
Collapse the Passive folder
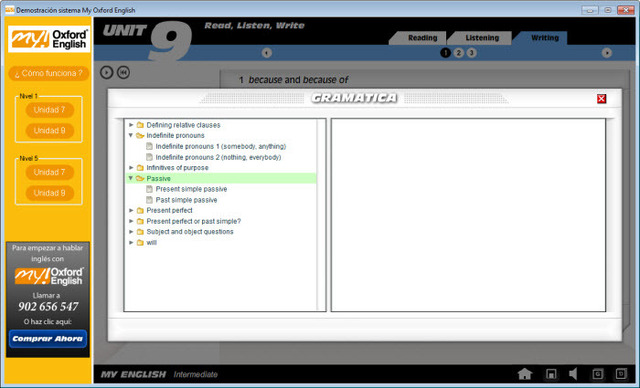[131, 178]
